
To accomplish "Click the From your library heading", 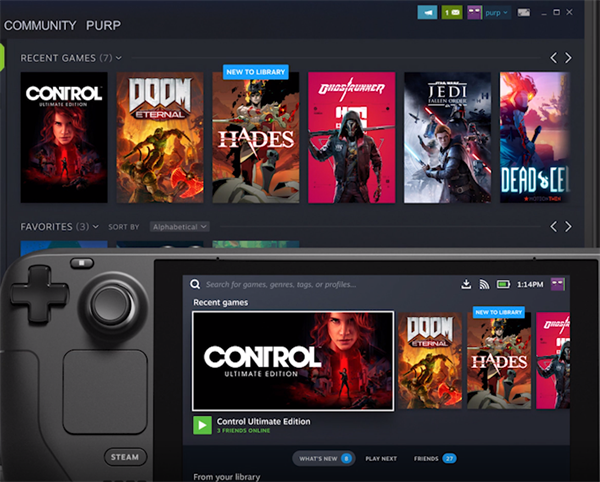I will (x=227, y=477).
